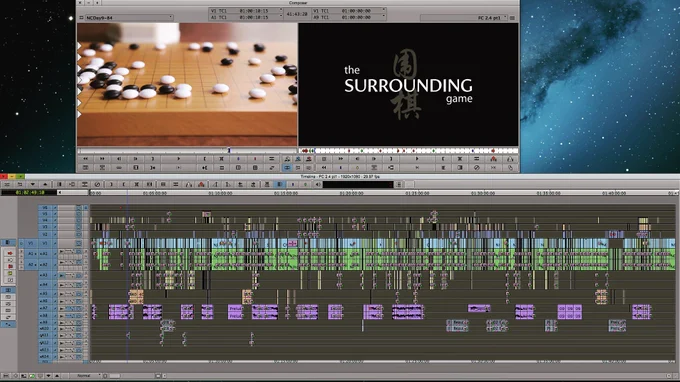Click green marker icon in timeline toolbar
The height and width of the screenshot is (382, 680).
point(305,184)
